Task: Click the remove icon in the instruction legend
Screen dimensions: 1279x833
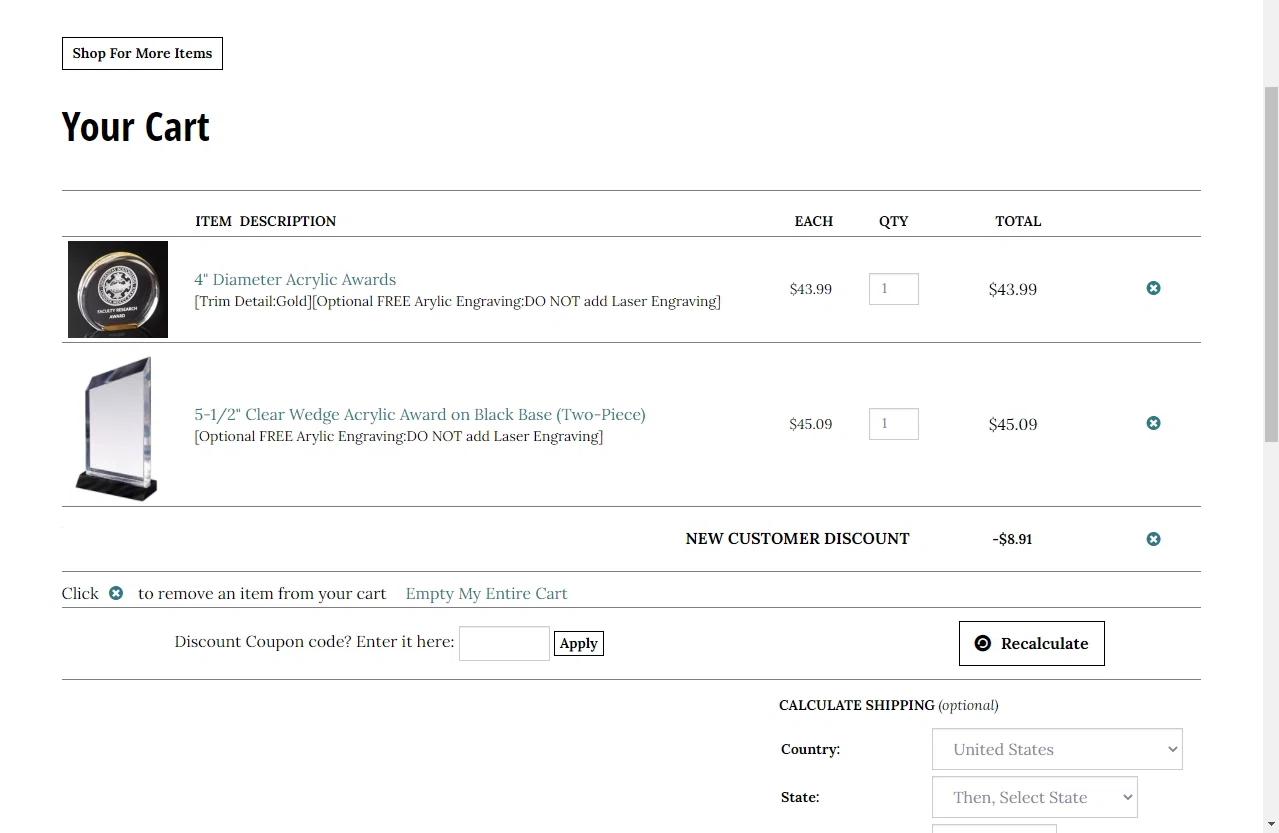Action: coord(116,593)
